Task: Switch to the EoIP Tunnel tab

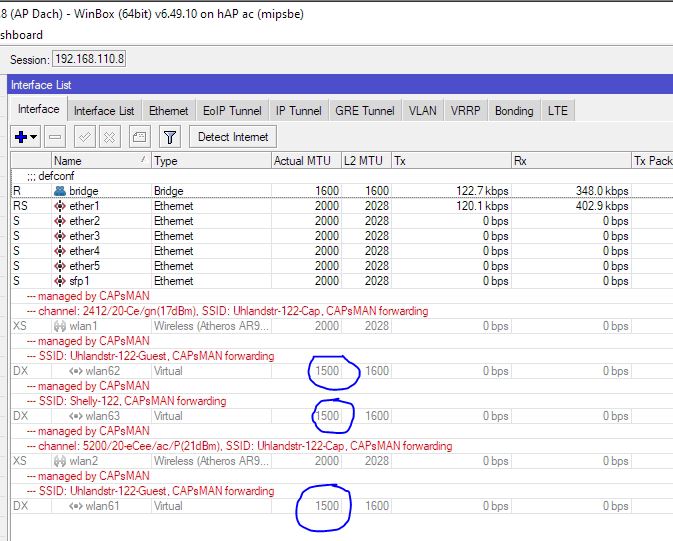Action: 232,111
